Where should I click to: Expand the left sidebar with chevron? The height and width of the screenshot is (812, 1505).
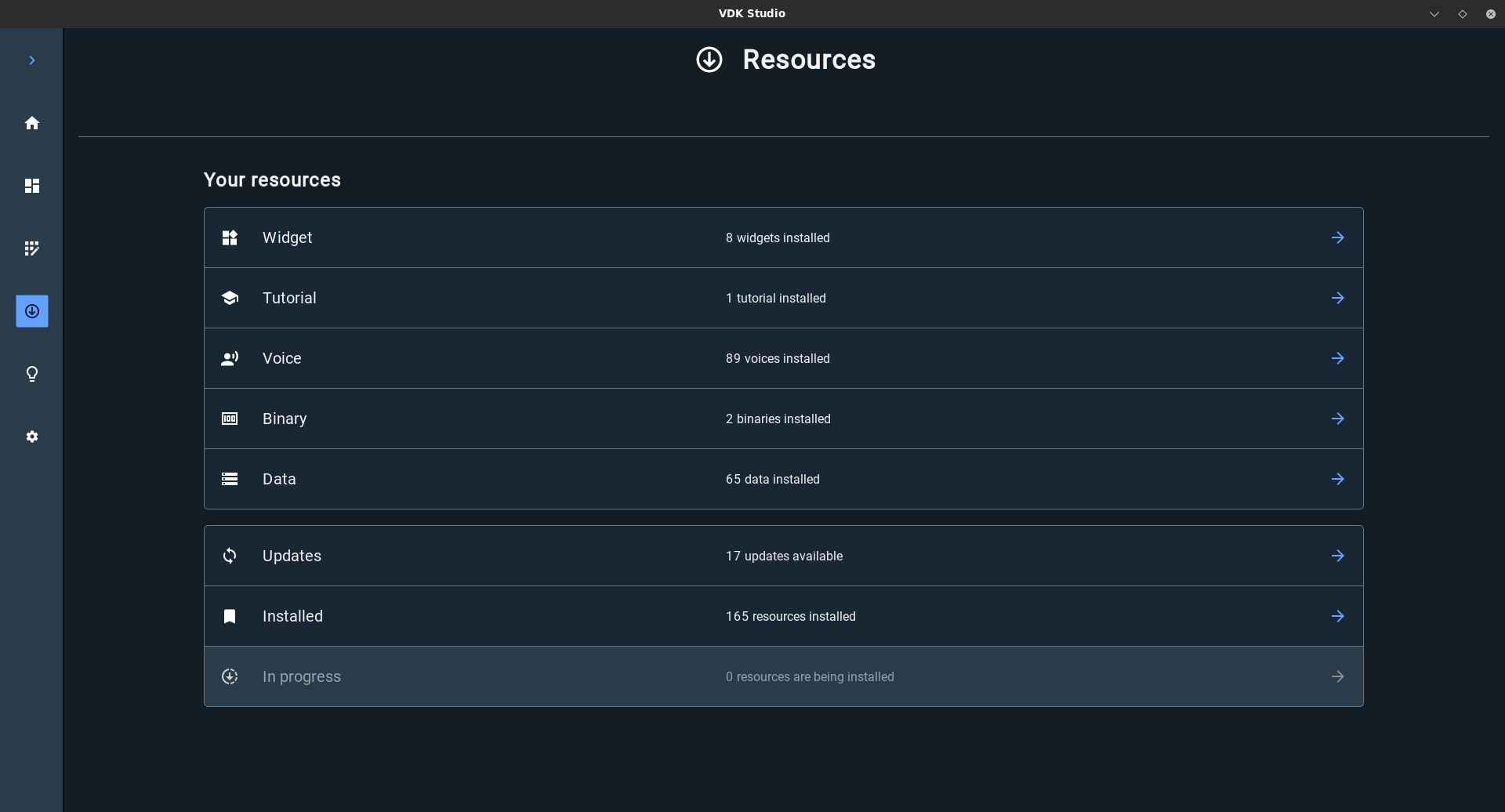[32, 60]
